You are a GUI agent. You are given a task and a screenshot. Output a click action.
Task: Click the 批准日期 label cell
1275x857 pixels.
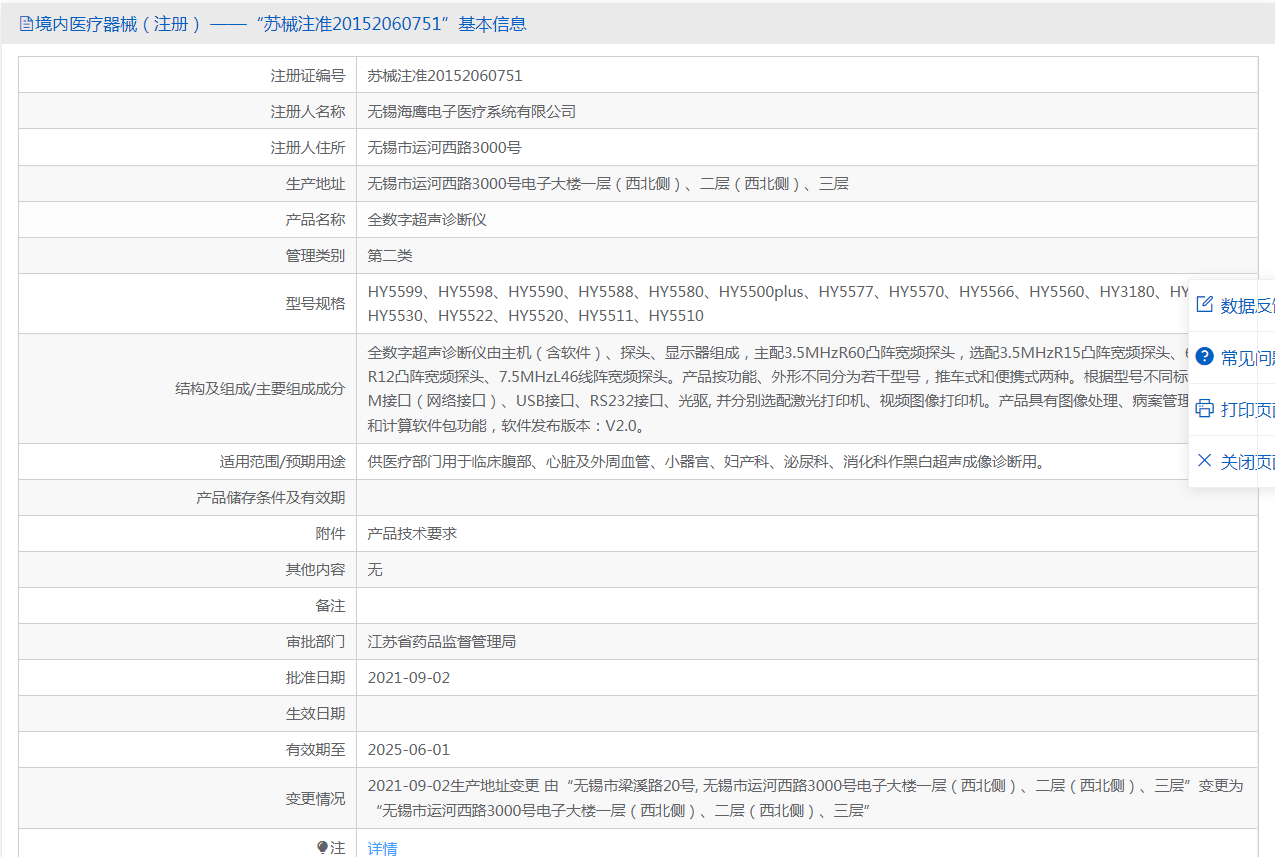pyautogui.click(x=188, y=677)
